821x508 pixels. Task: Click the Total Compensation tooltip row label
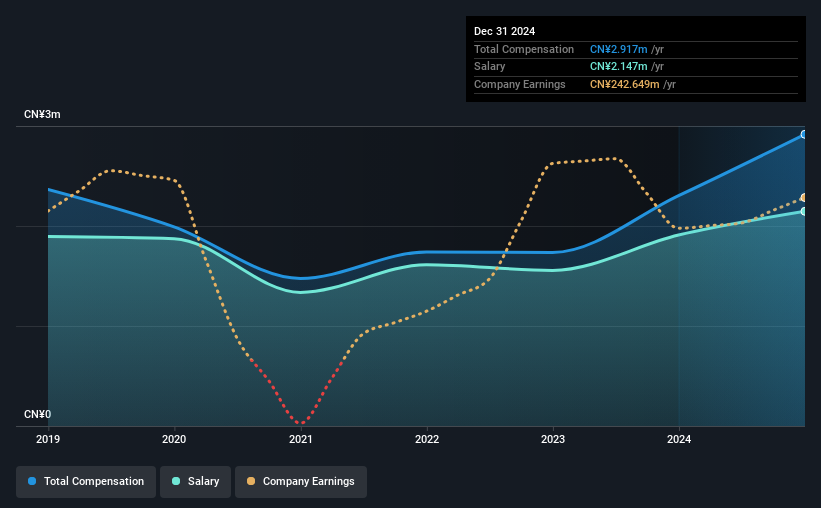coord(524,49)
